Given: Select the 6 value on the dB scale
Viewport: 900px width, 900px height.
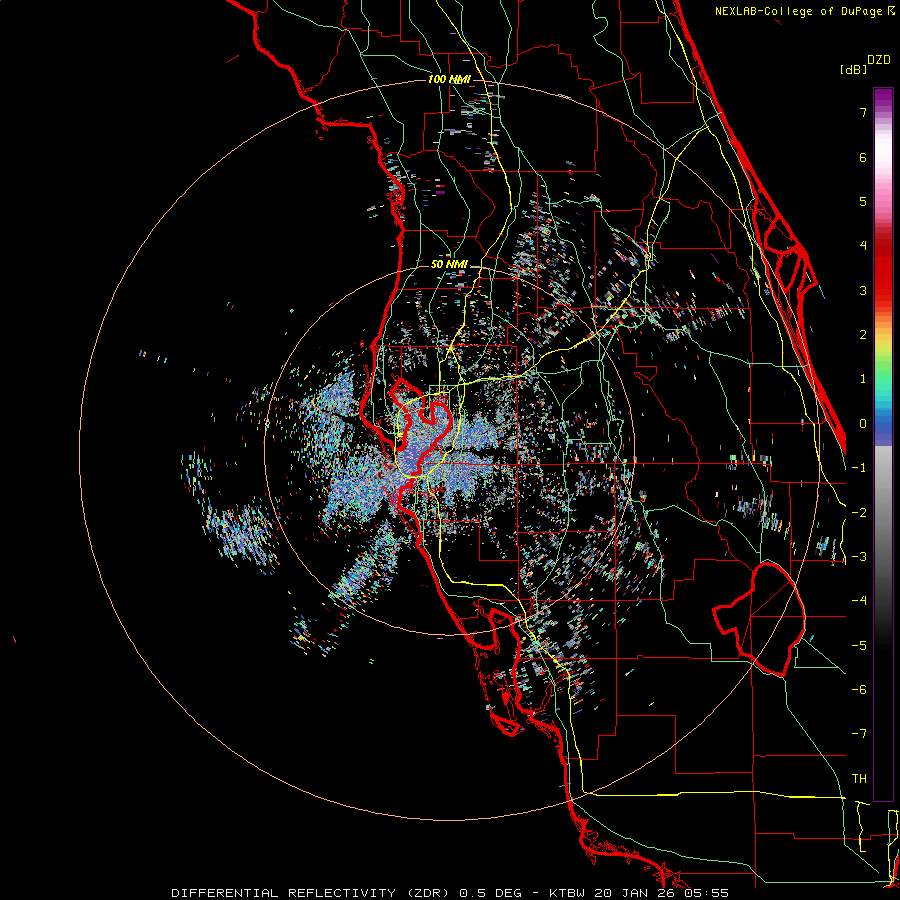Looking at the screenshot, I should pyautogui.click(x=863, y=157).
